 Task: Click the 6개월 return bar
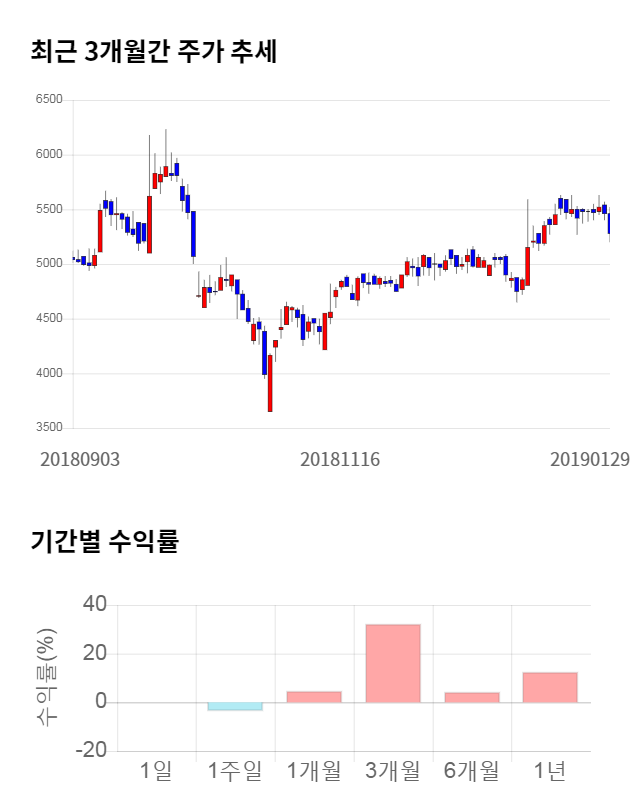472,697
